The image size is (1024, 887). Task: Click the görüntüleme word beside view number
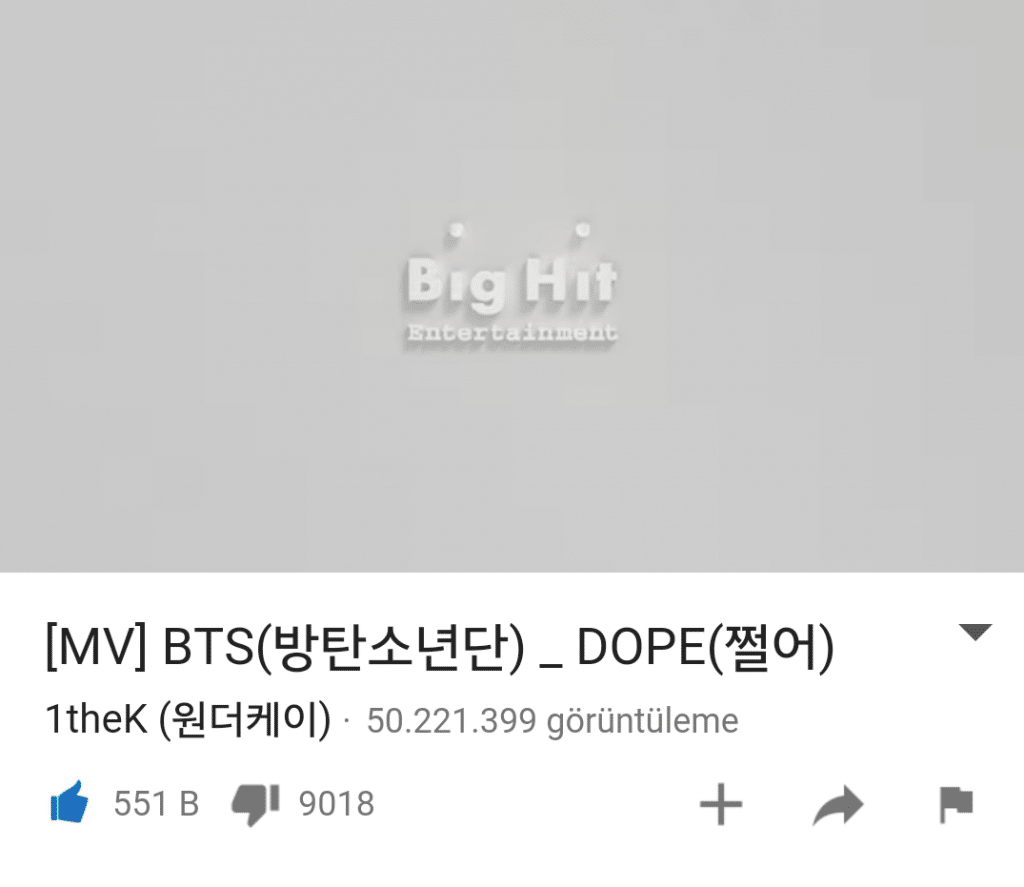[x=643, y=722]
